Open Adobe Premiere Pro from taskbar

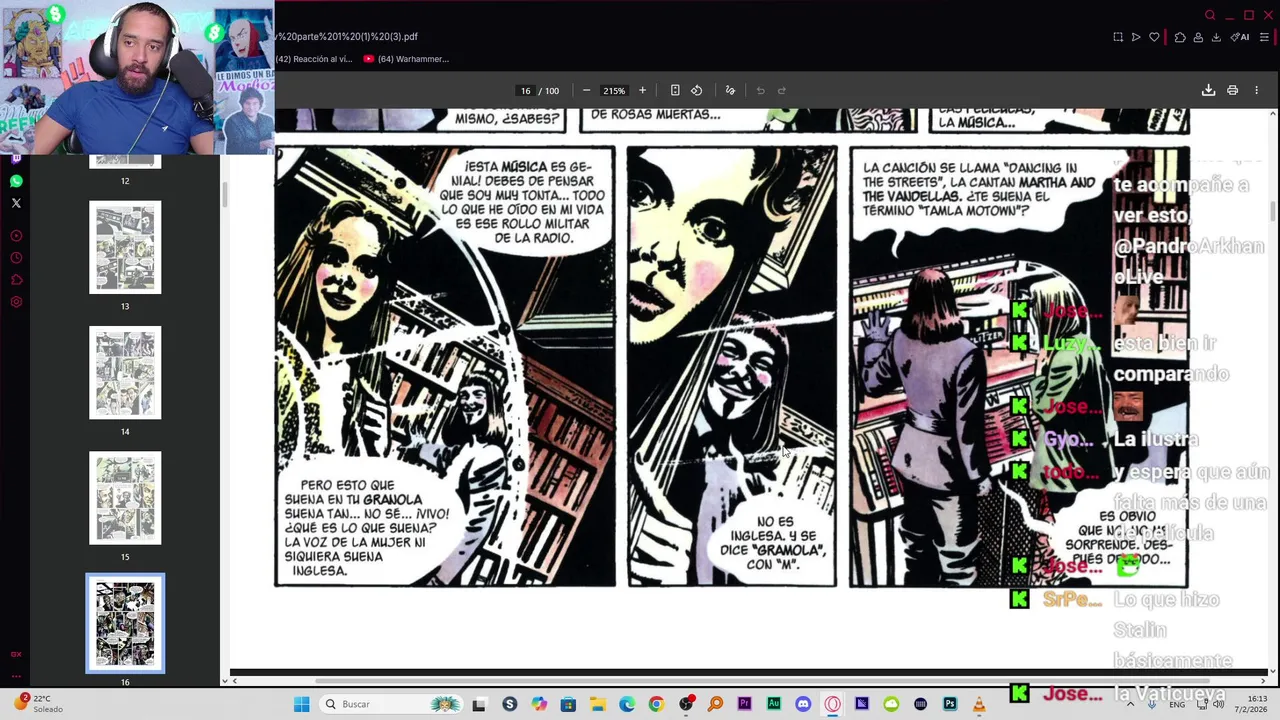pyautogui.click(x=744, y=704)
